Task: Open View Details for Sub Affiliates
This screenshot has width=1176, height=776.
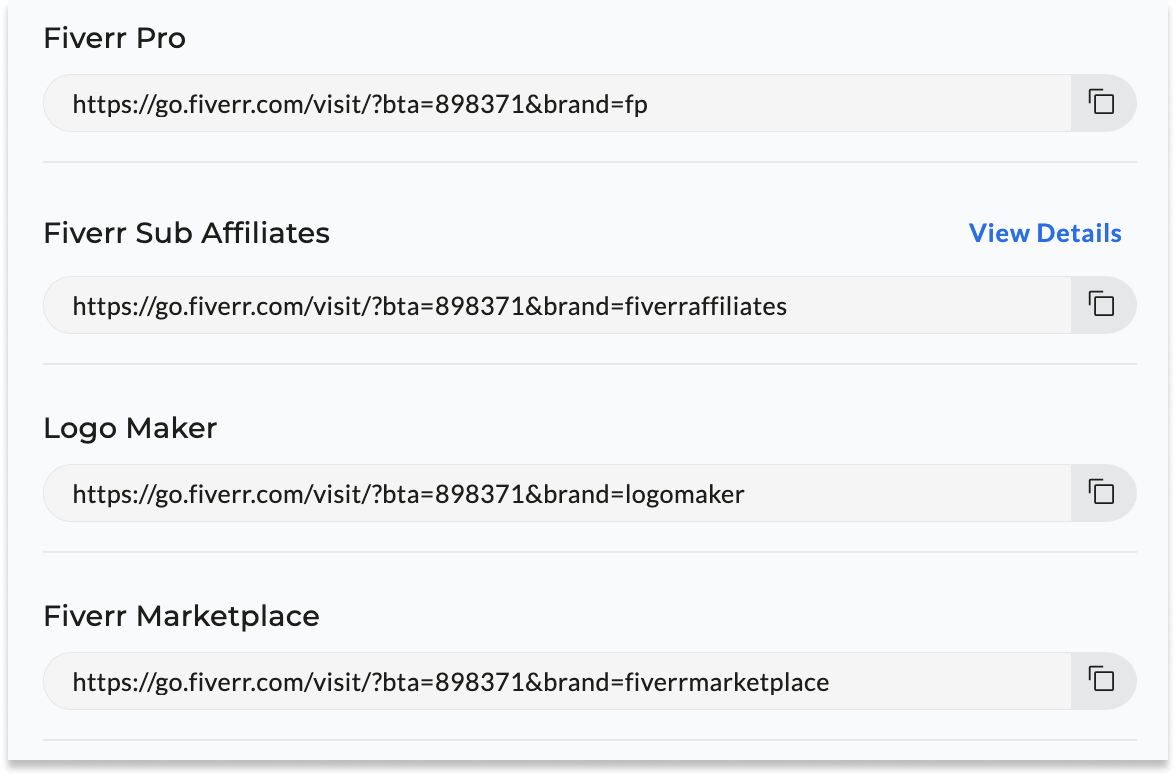Action: [1045, 233]
